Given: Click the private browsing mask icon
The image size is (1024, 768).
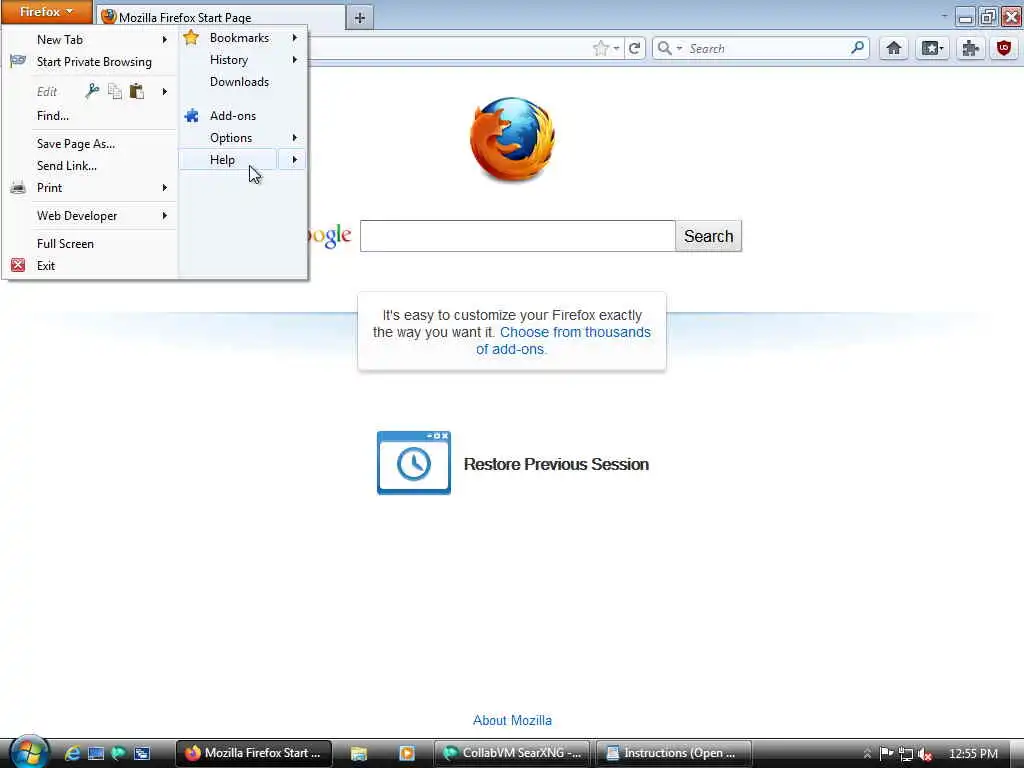Looking at the screenshot, I should tap(18, 61).
